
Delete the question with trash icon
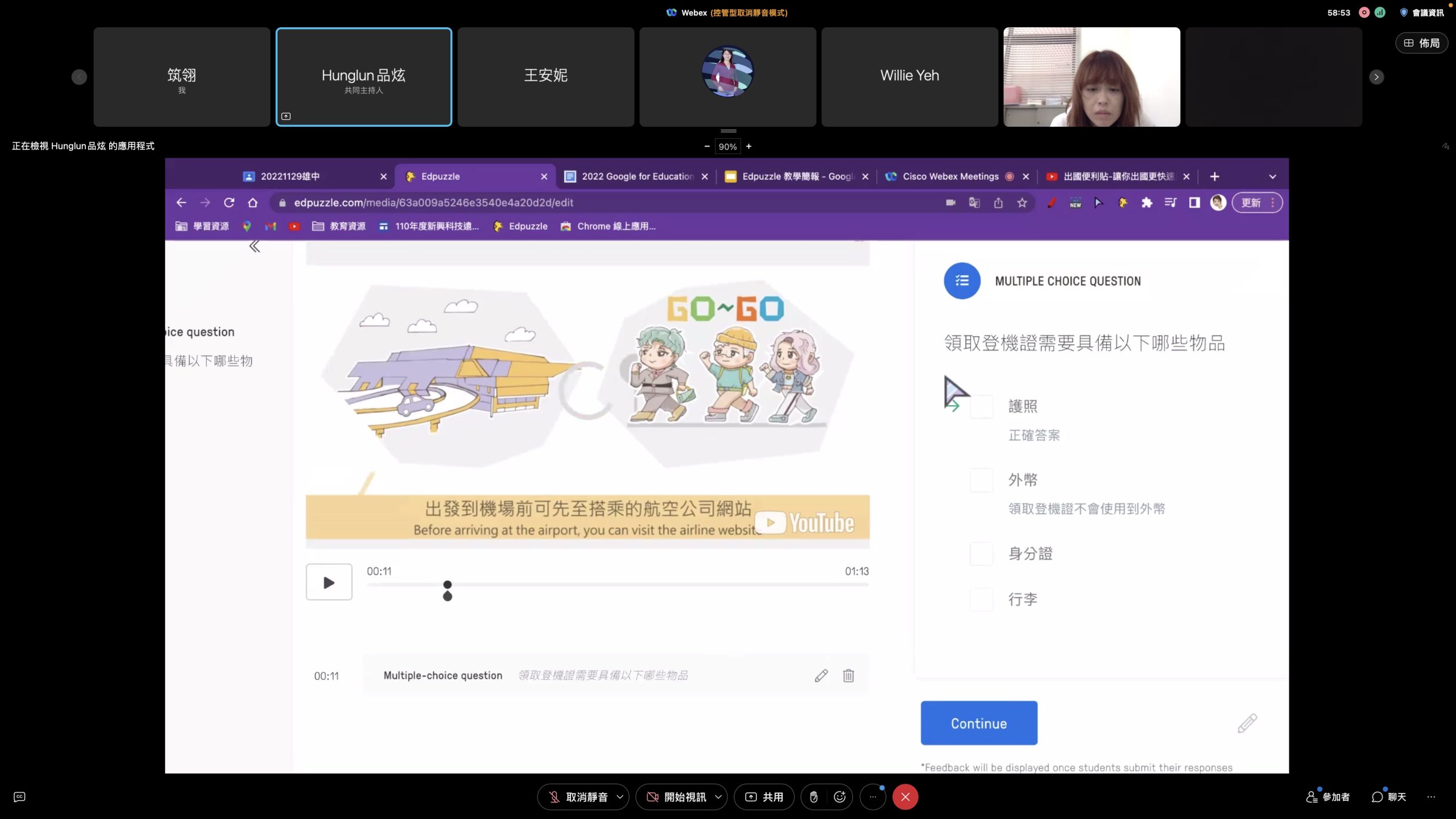coord(848,676)
